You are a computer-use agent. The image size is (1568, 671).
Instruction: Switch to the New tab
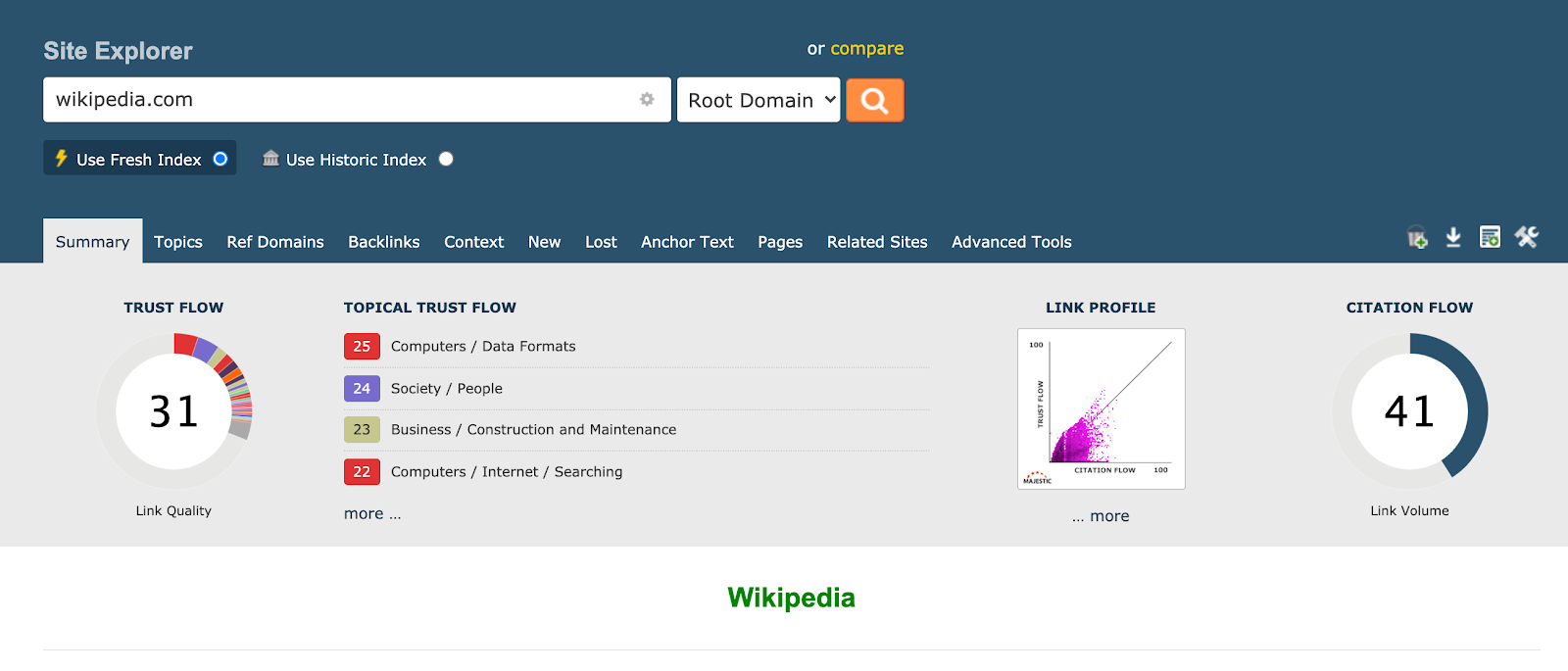click(x=544, y=242)
